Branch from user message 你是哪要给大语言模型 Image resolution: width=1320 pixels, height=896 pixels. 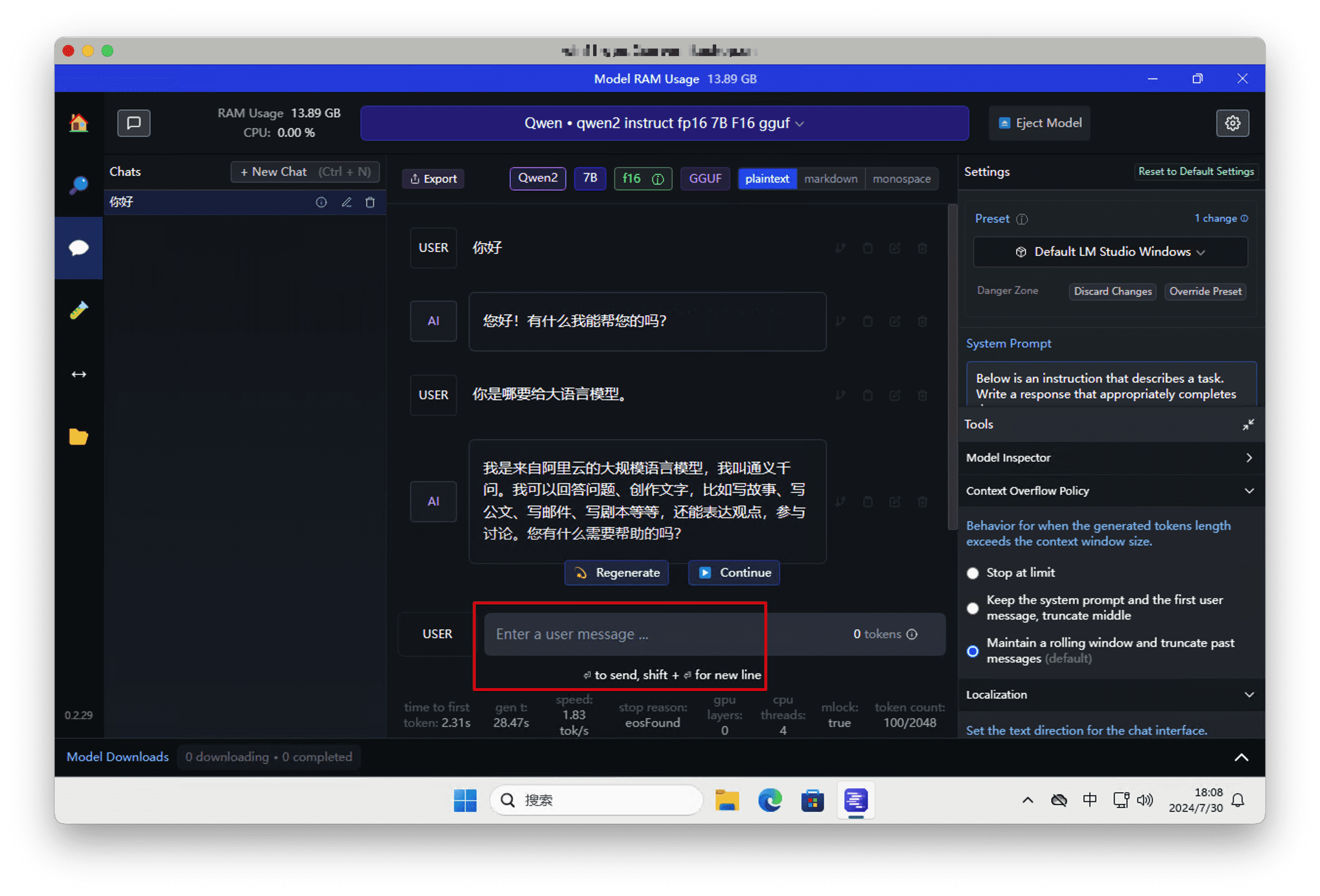click(x=840, y=395)
